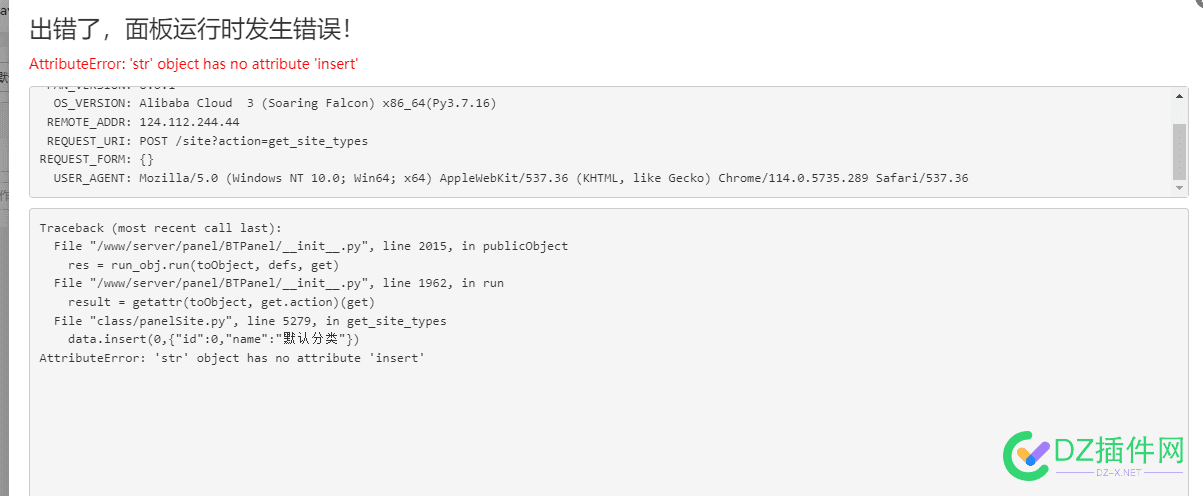This screenshot has height=496, width=1203.
Task: Click the USER_AGENT Mozilla/5.0 line
Action: click(511, 179)
